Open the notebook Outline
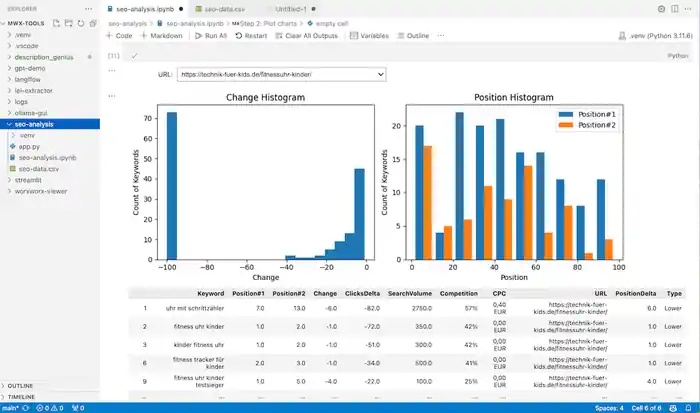Image resolution: width=700 pixels, height=413 pixels. pos(413,36)
